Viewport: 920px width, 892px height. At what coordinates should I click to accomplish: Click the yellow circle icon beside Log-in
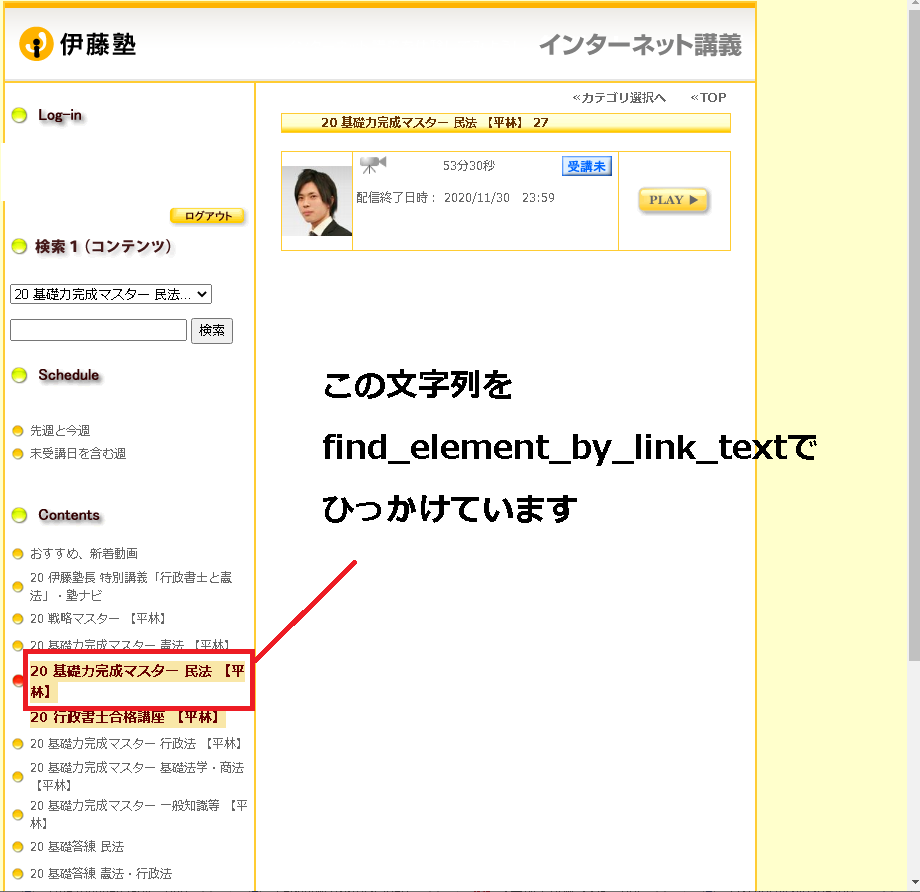[20, 115]
